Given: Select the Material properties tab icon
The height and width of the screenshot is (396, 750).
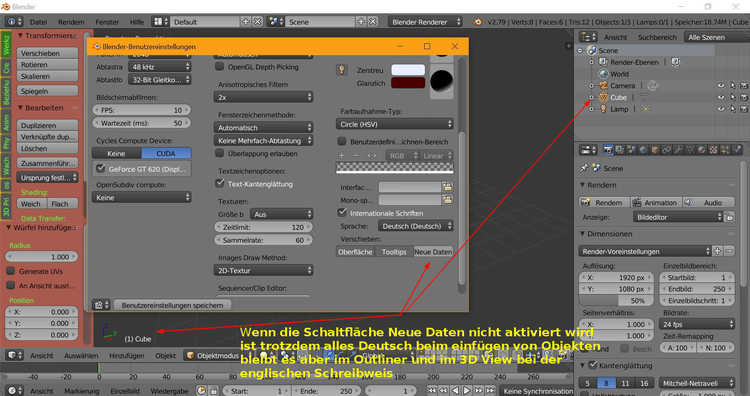Looking at the screenshot, I should click(702, 150).
